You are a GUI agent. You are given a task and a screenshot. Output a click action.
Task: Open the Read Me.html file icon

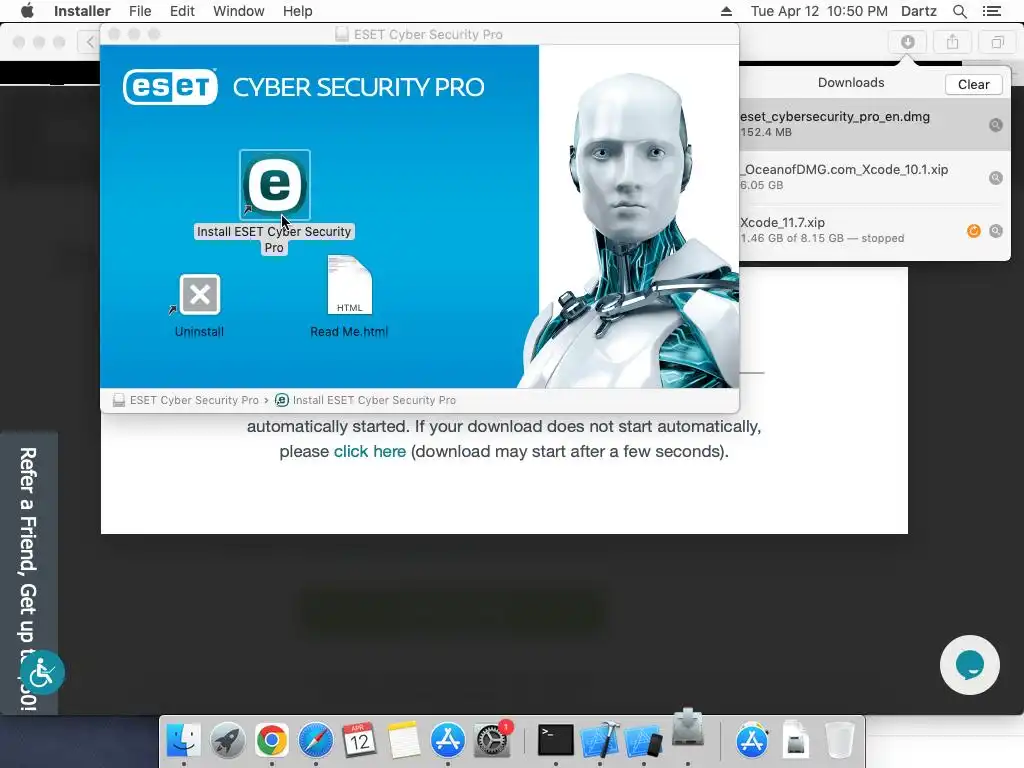349,285
